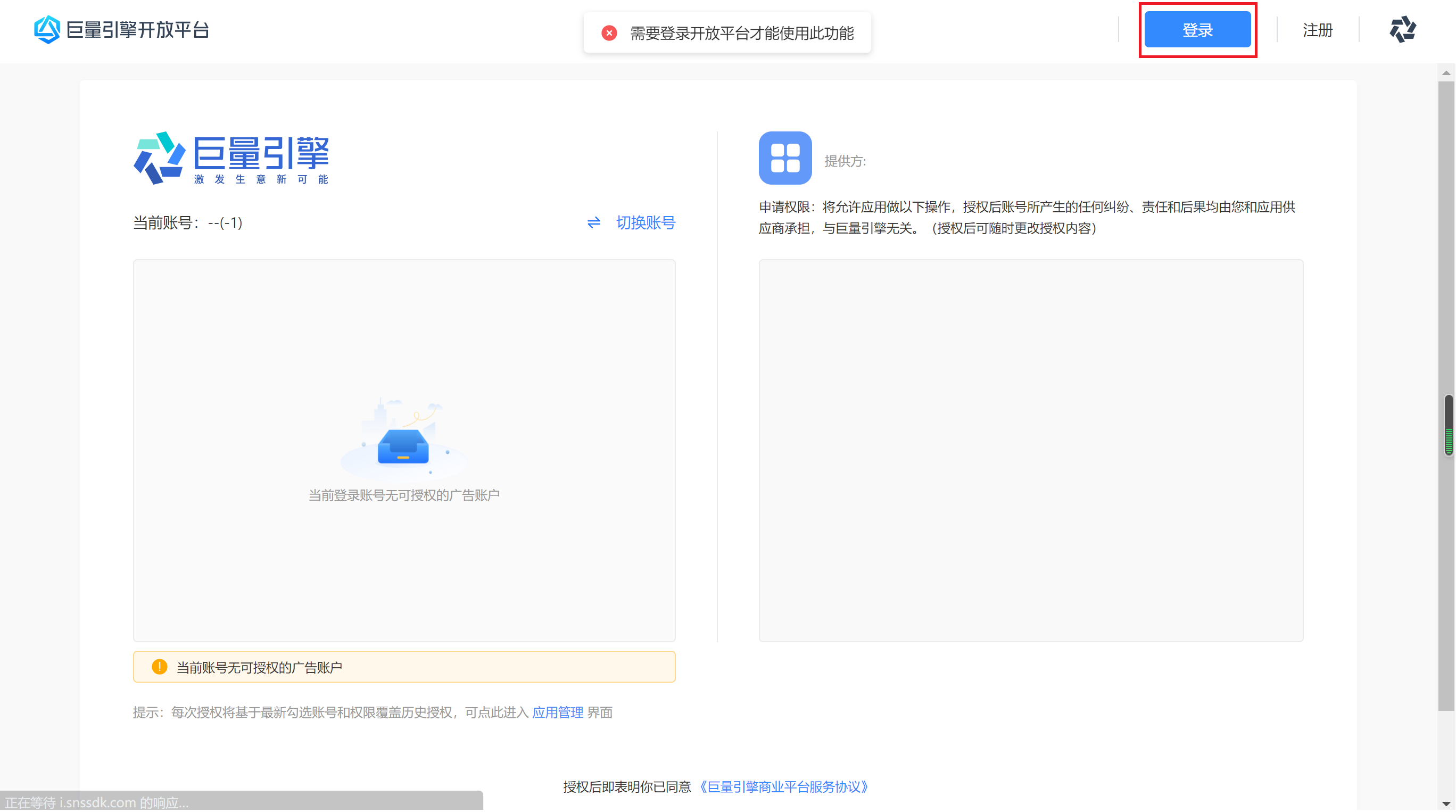Open the 应用管理 link

557,712
